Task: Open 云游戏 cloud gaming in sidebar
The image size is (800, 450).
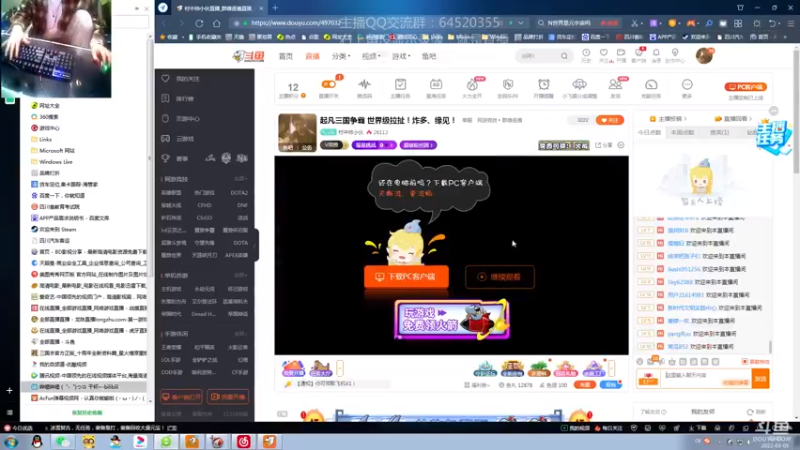Action: 185,139
